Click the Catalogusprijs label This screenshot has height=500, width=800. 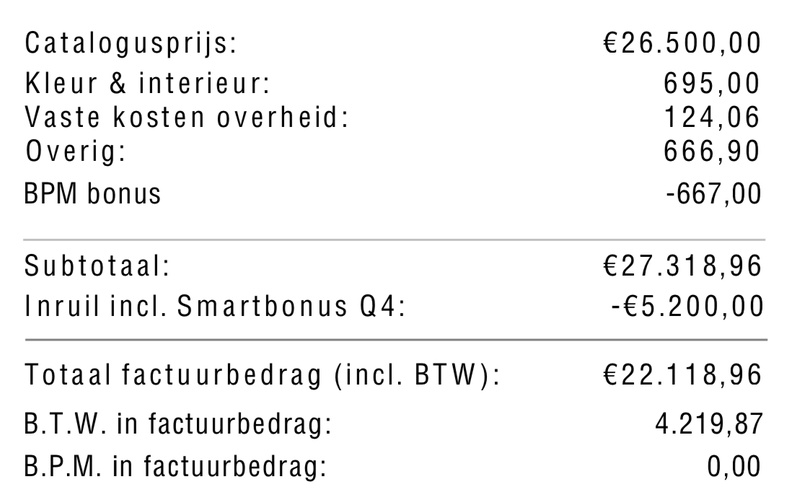point(132,45)
